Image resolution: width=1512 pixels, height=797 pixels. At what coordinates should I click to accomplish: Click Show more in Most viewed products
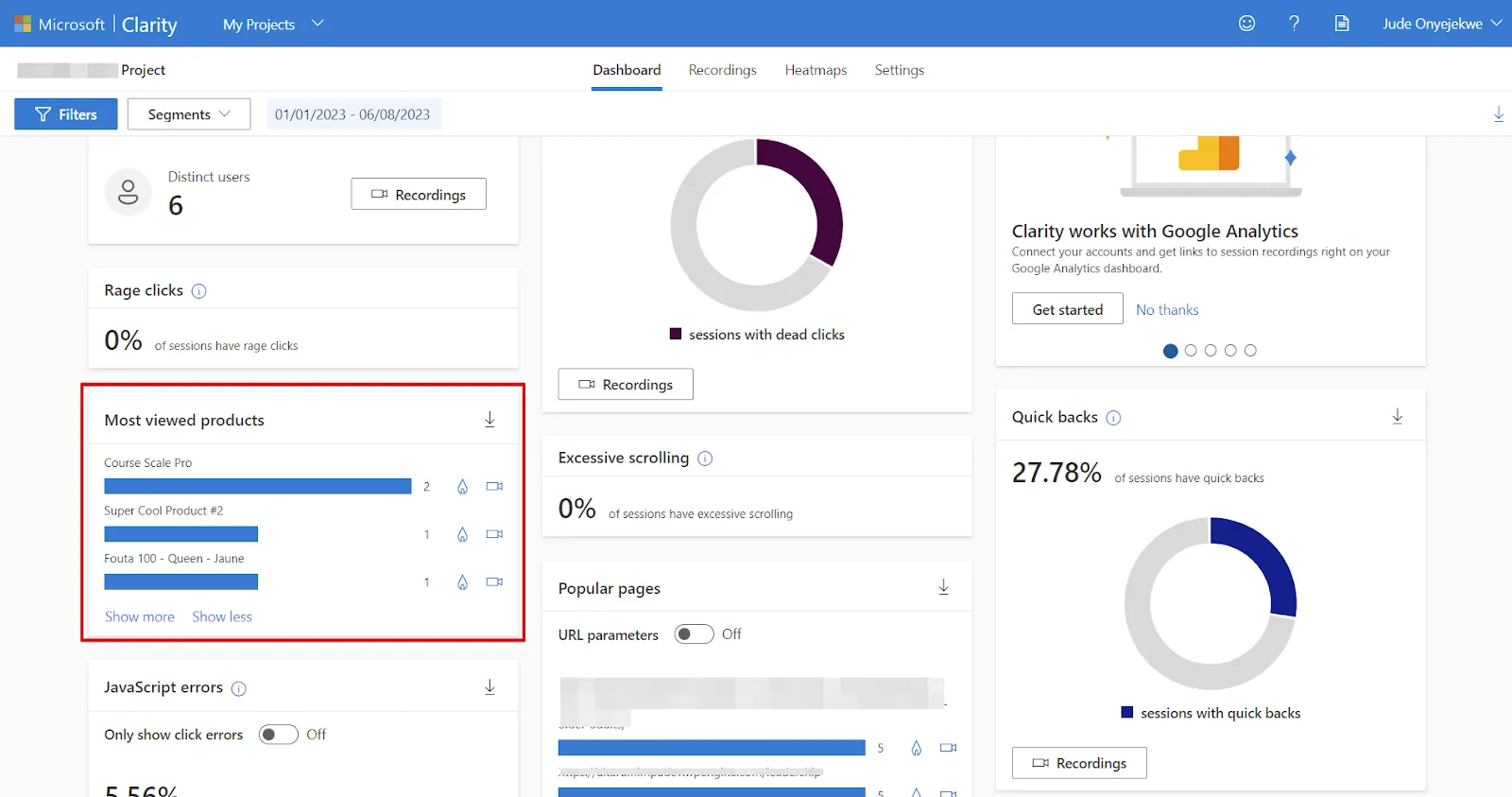pyautogui.click(x=140, y=616)
